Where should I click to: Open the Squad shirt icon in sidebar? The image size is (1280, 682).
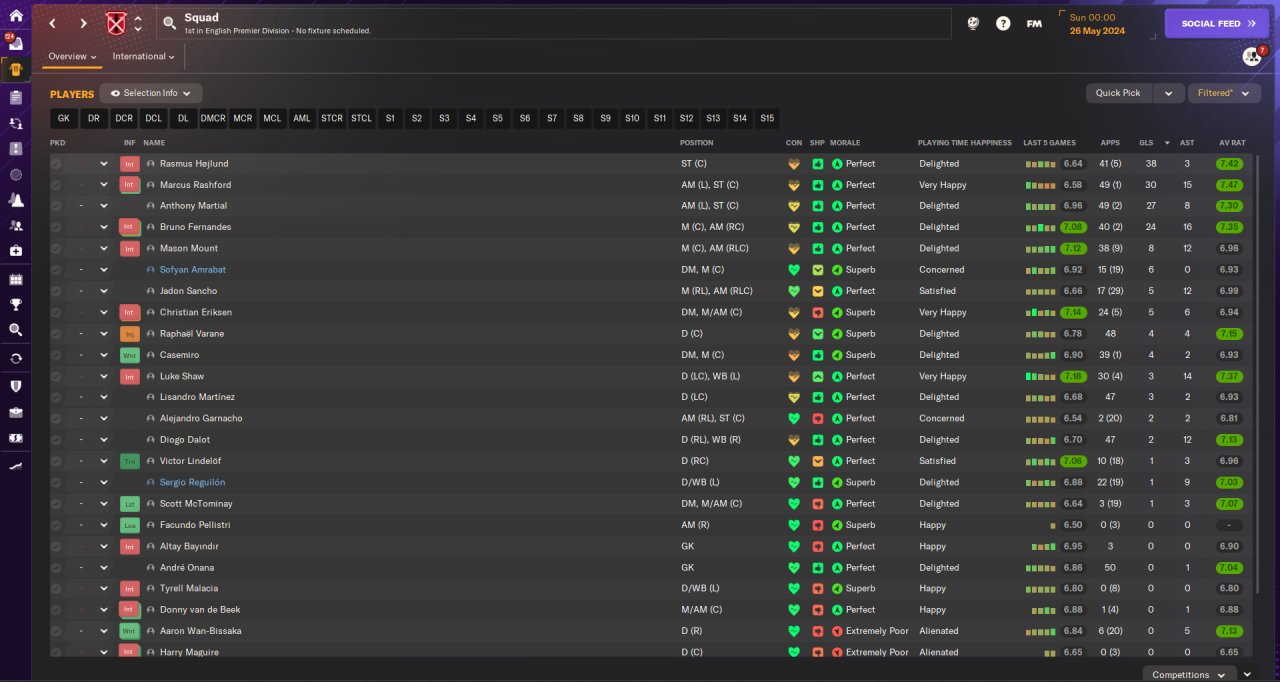[16, 70]
